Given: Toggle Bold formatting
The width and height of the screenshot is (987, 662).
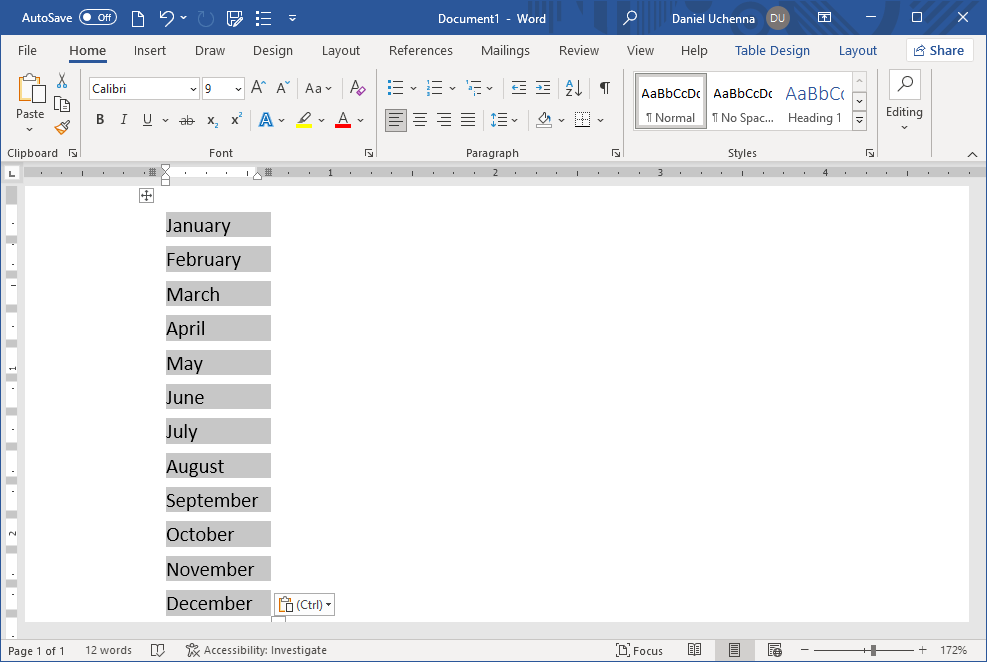Looking at the screenshot, I should [100, 120].
